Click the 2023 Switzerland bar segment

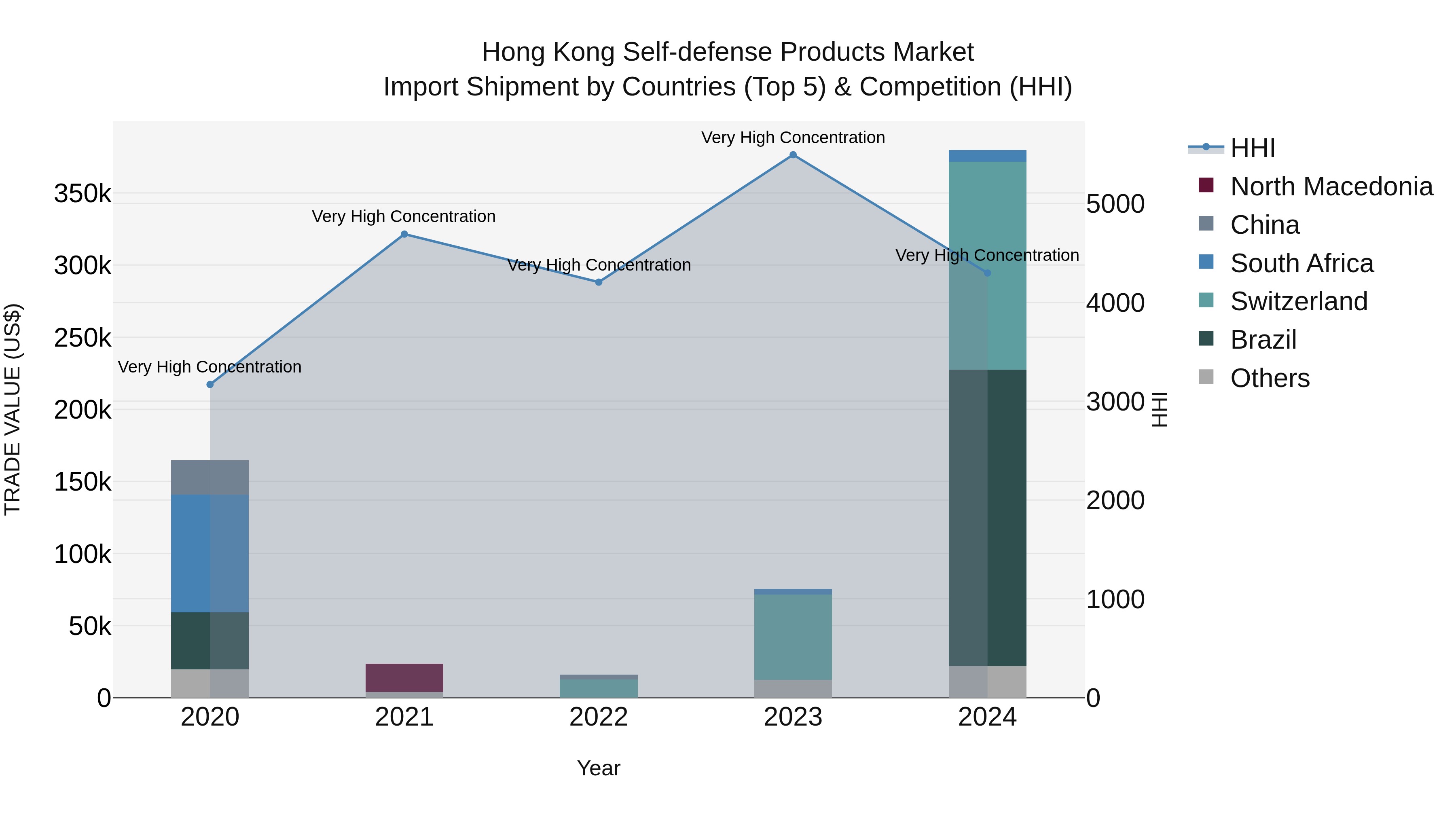pos(793,637)
